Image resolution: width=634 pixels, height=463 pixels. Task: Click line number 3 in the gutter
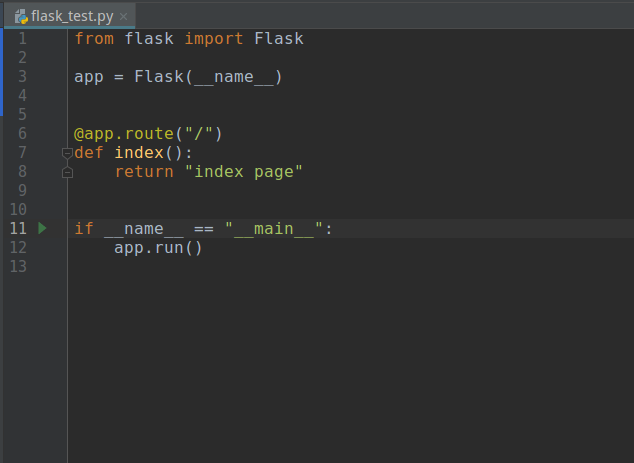click(x=23, y=76)
